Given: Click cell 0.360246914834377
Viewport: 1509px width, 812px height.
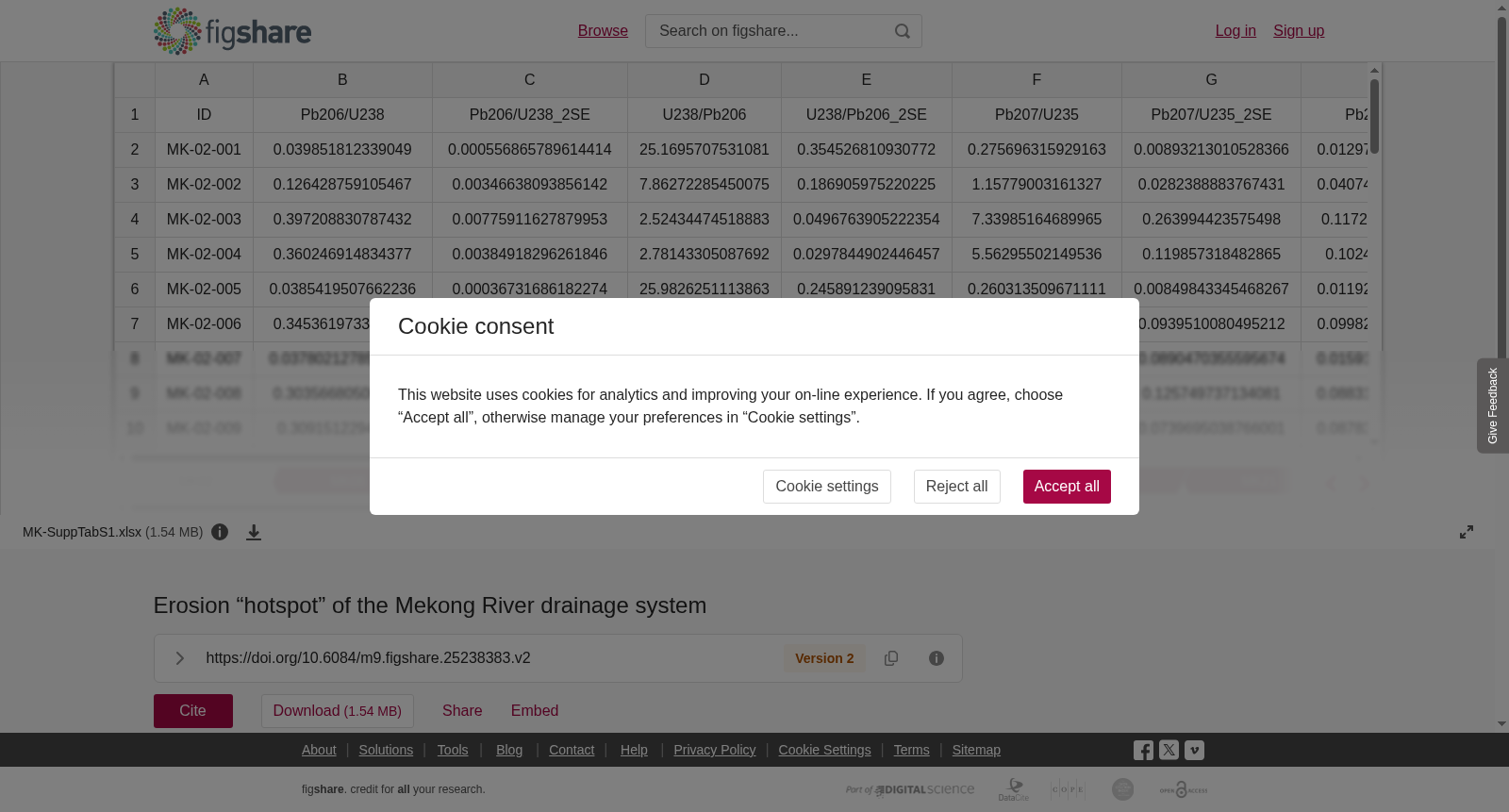Looking at the screenshot, I should coord(342,255).
